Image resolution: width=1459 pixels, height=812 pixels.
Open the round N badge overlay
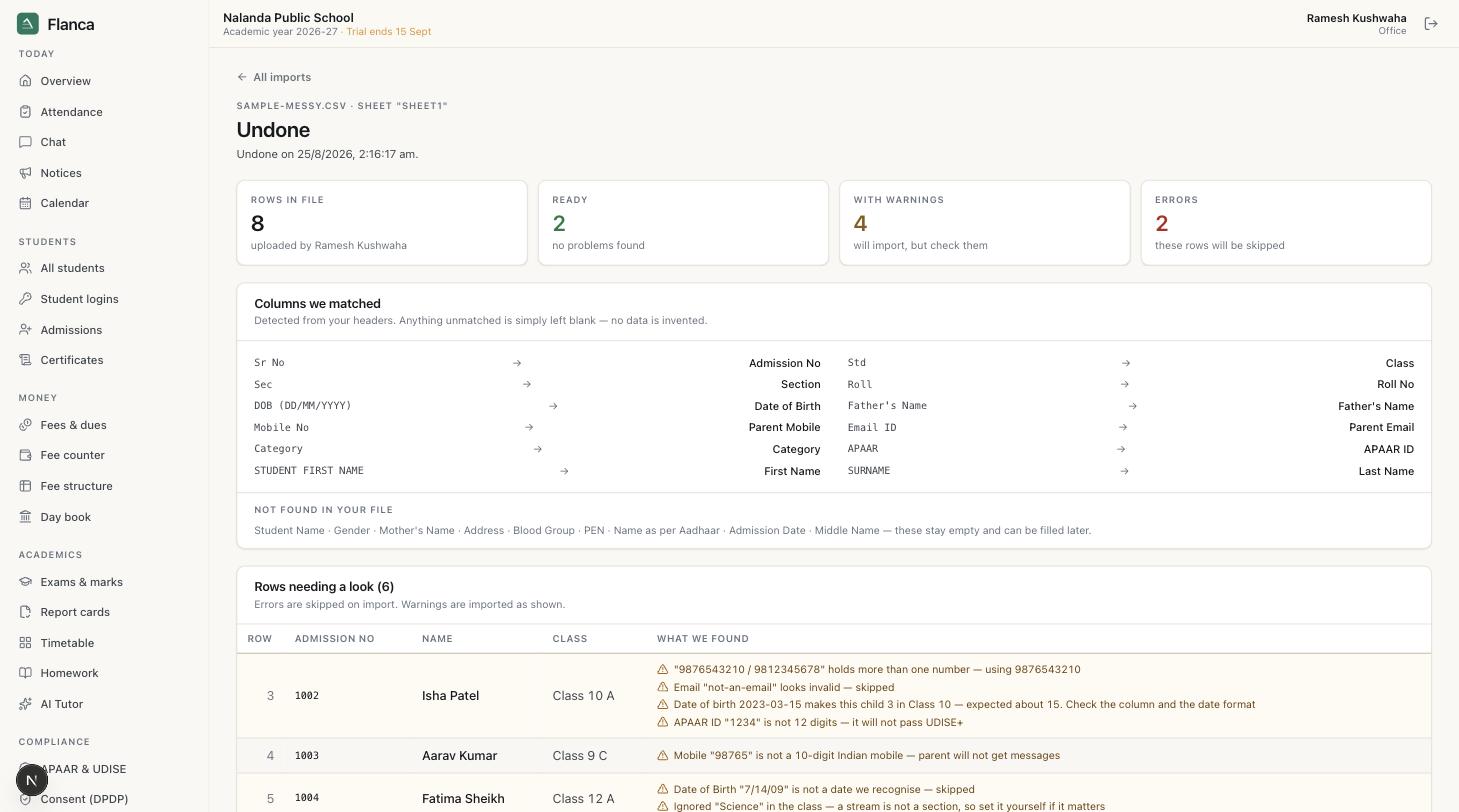(32, 780)
